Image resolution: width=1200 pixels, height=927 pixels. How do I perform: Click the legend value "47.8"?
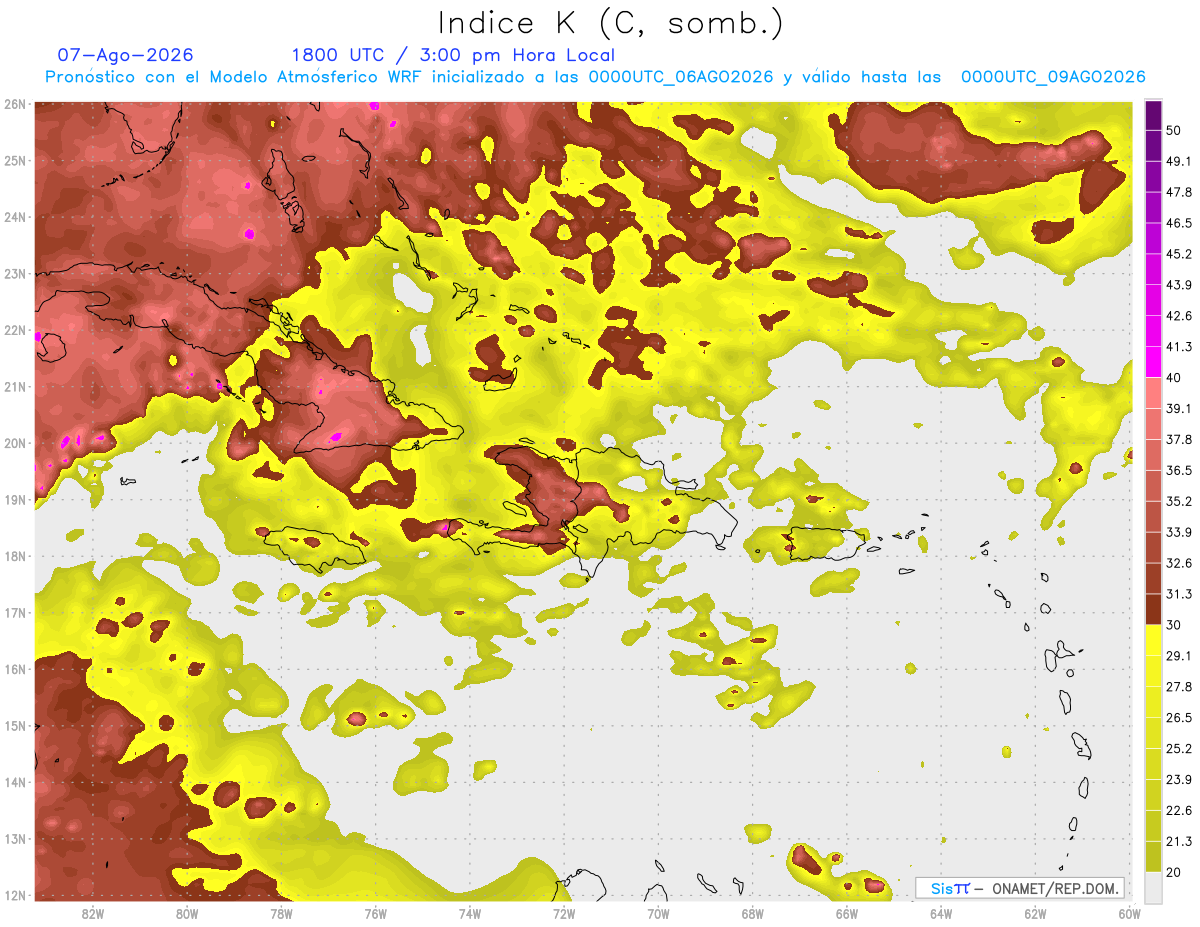[x=1179, y=192]
